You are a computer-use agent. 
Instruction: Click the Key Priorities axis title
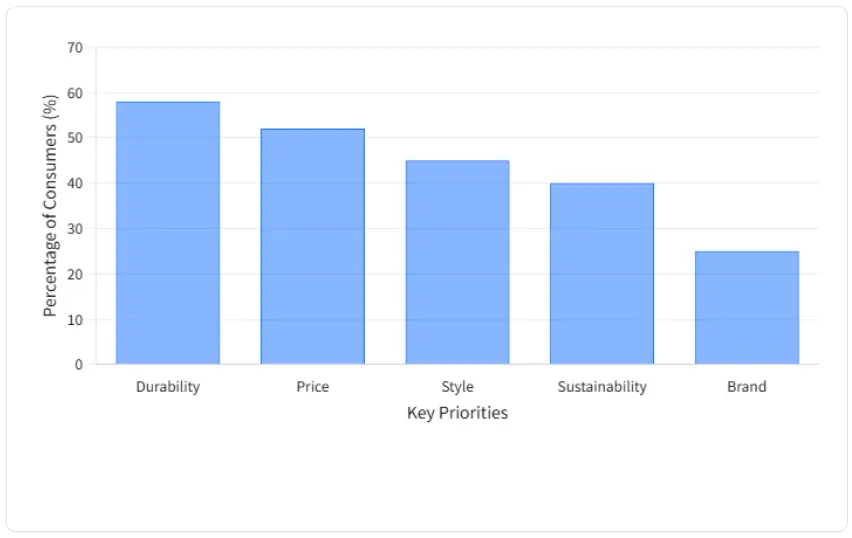pyautogui.click(x=457, y=413)
